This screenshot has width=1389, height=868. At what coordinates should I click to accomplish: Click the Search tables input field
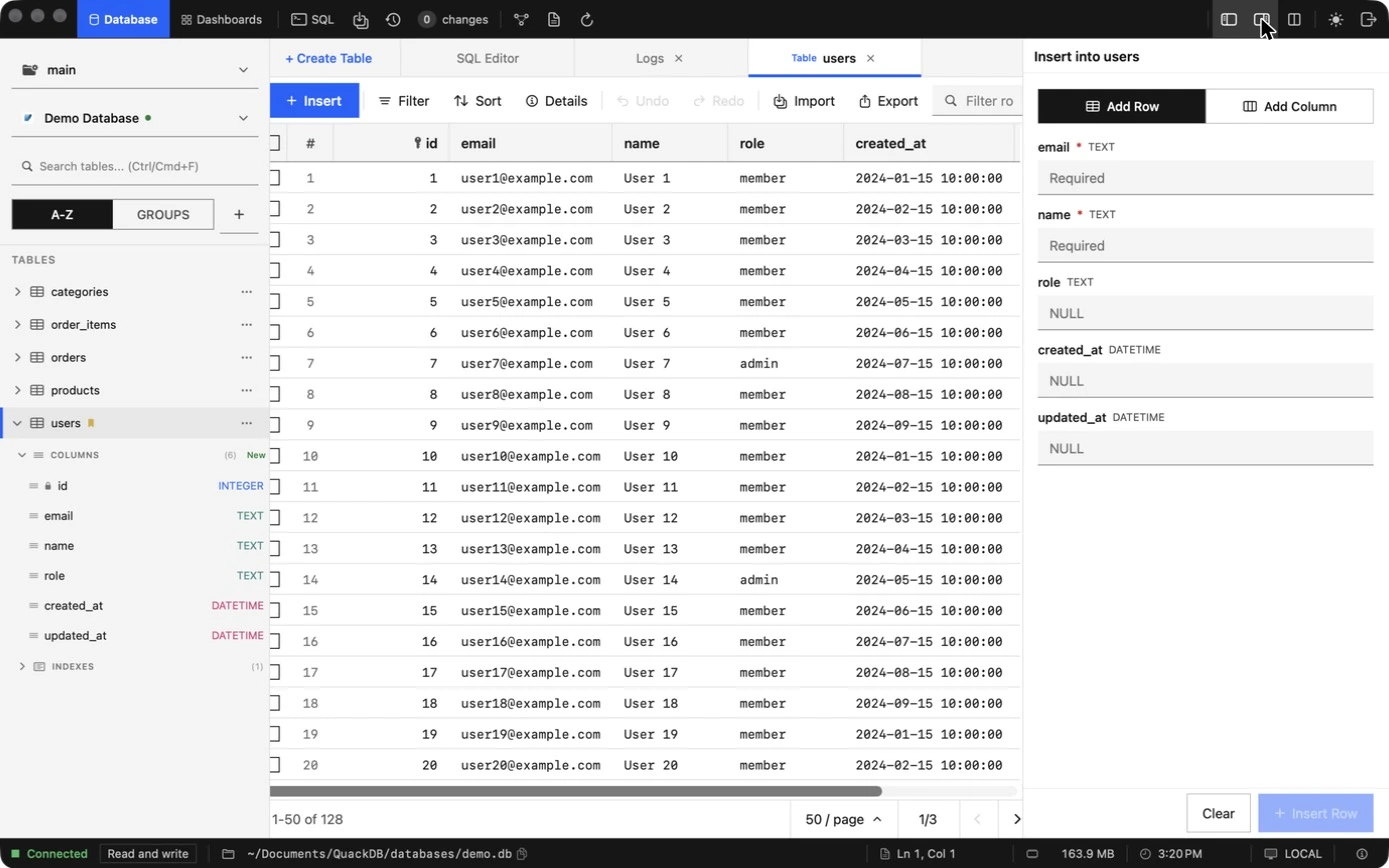pos(135,166)
